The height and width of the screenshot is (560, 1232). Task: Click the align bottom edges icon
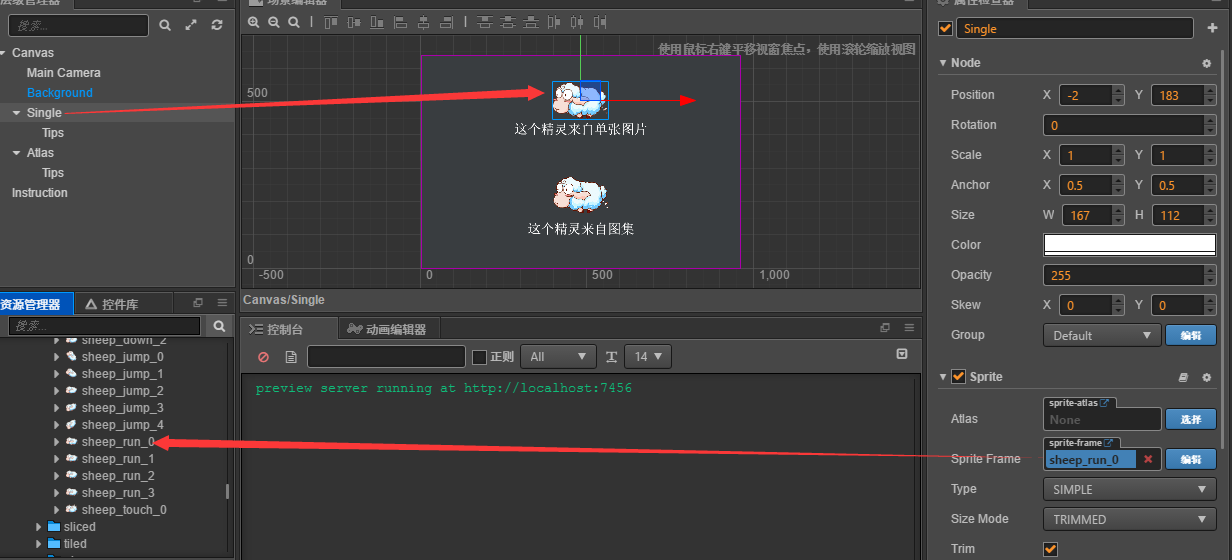click(377, 22)
